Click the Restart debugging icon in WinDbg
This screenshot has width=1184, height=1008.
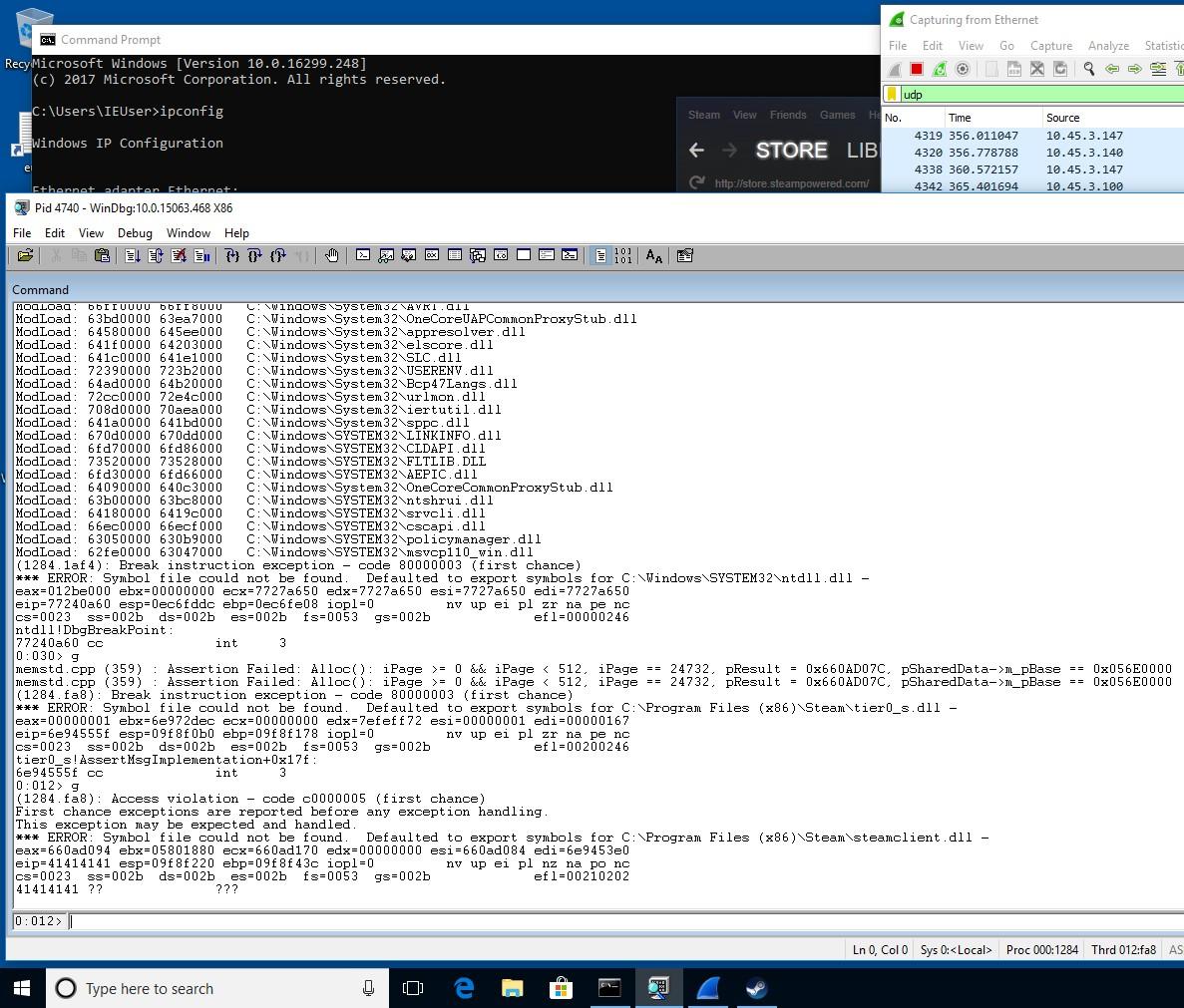point(156,256)
